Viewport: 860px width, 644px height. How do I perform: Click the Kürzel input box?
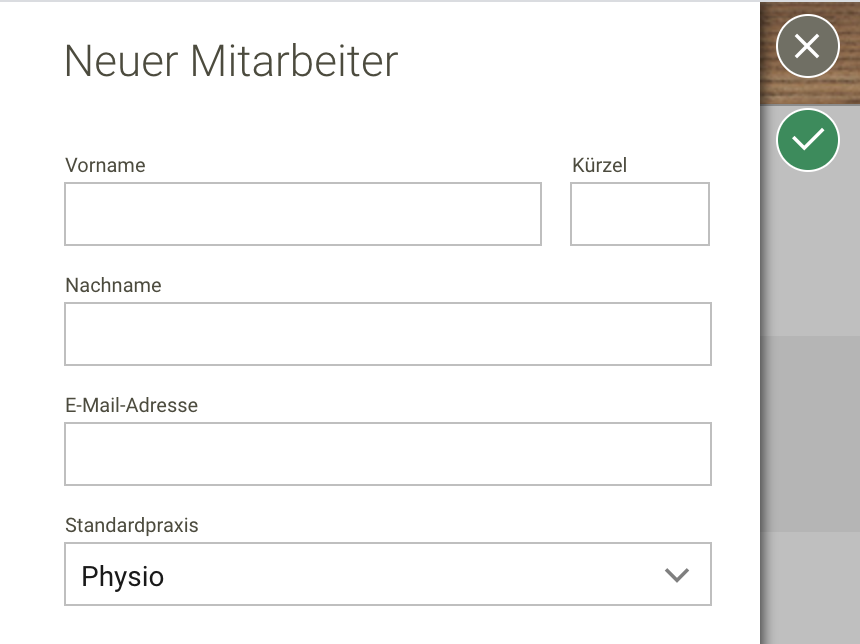point(639,213)
